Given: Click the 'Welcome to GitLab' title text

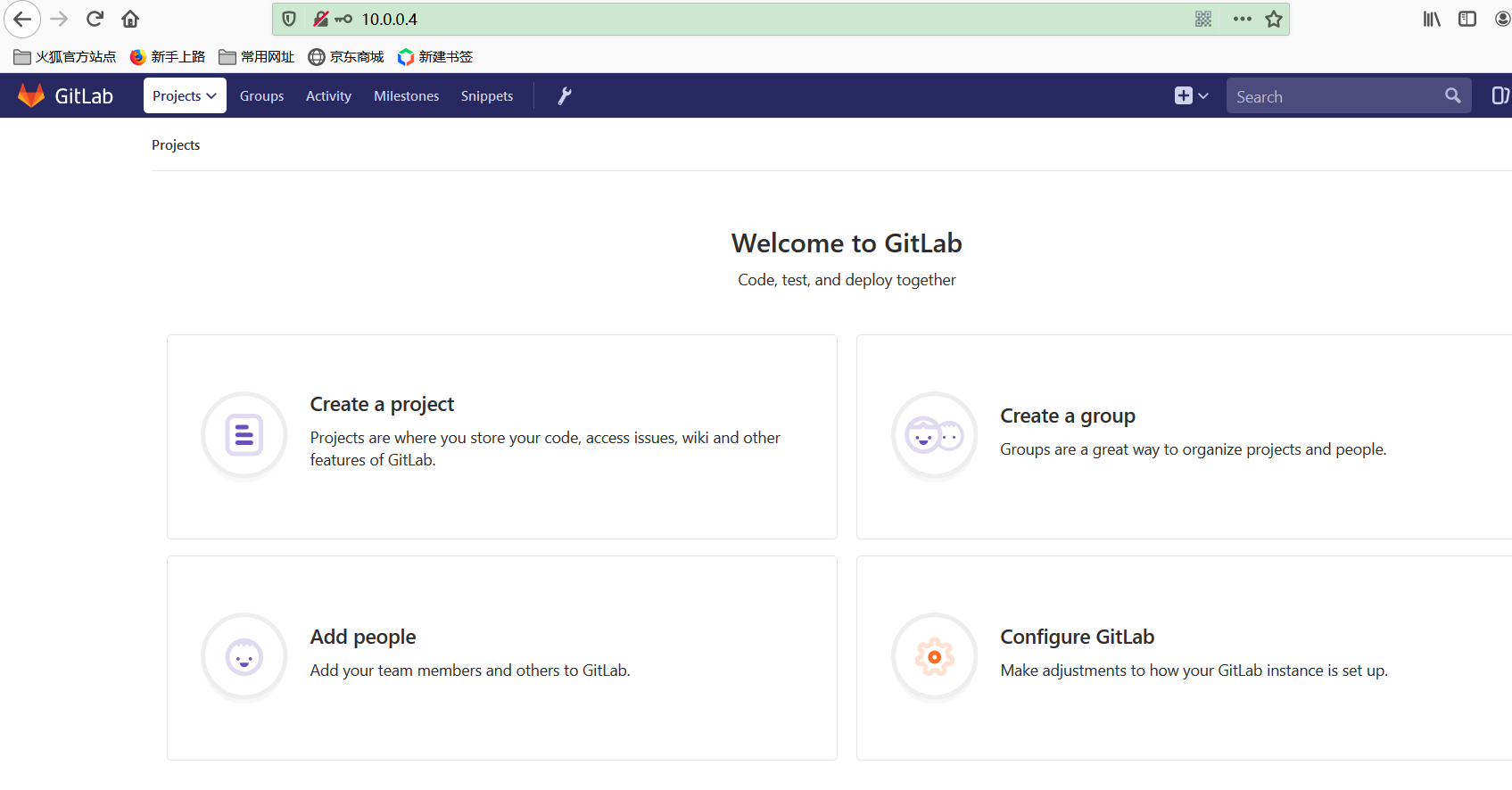Looking at the screenshot, I should pyautogui.click(x=847, y=243).
